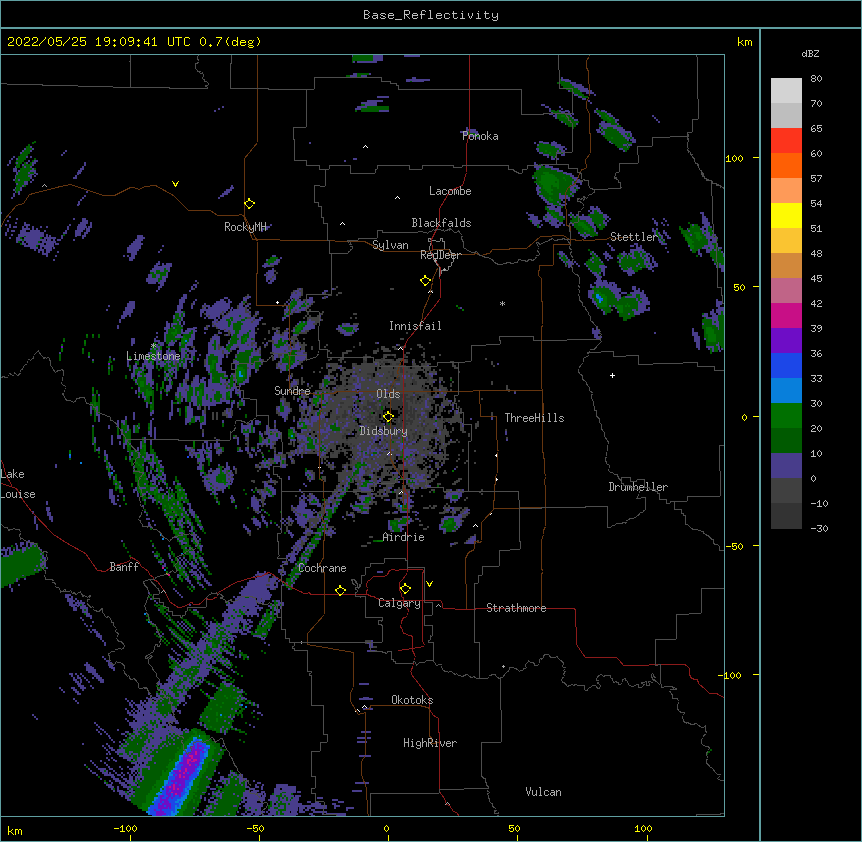Click the yellow station marker near RockyMH

pyautogui.click(x=250, y=204)
